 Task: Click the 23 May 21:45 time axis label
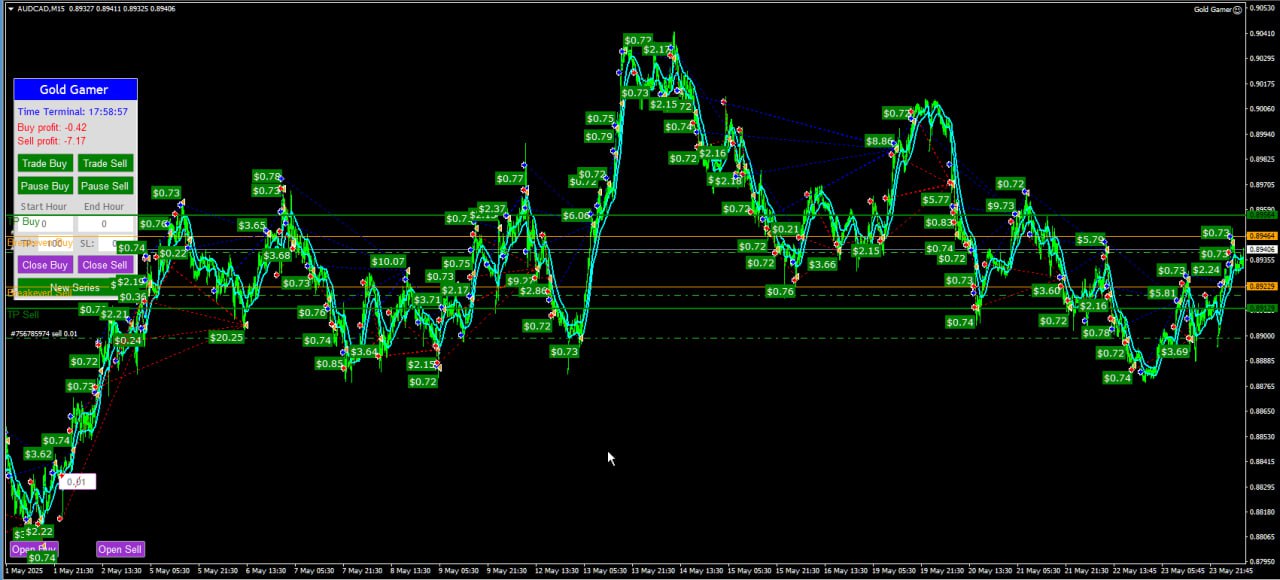pyautogui.click(x=1231, y=571)
